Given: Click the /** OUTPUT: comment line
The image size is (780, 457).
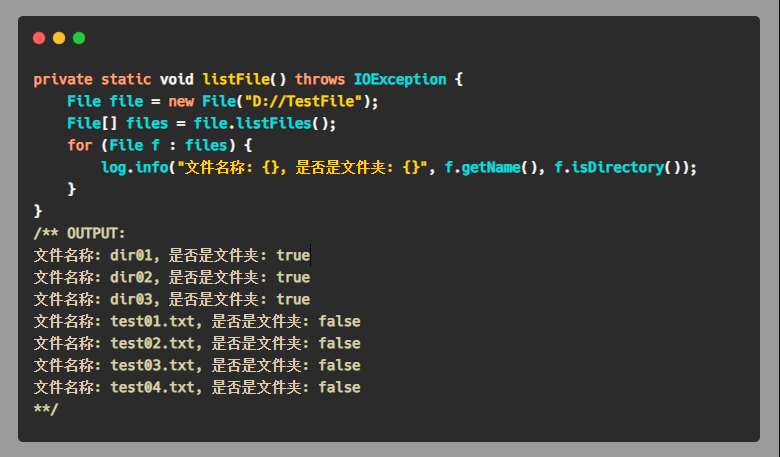Looking at the screenshot, I should coord(80,233).
